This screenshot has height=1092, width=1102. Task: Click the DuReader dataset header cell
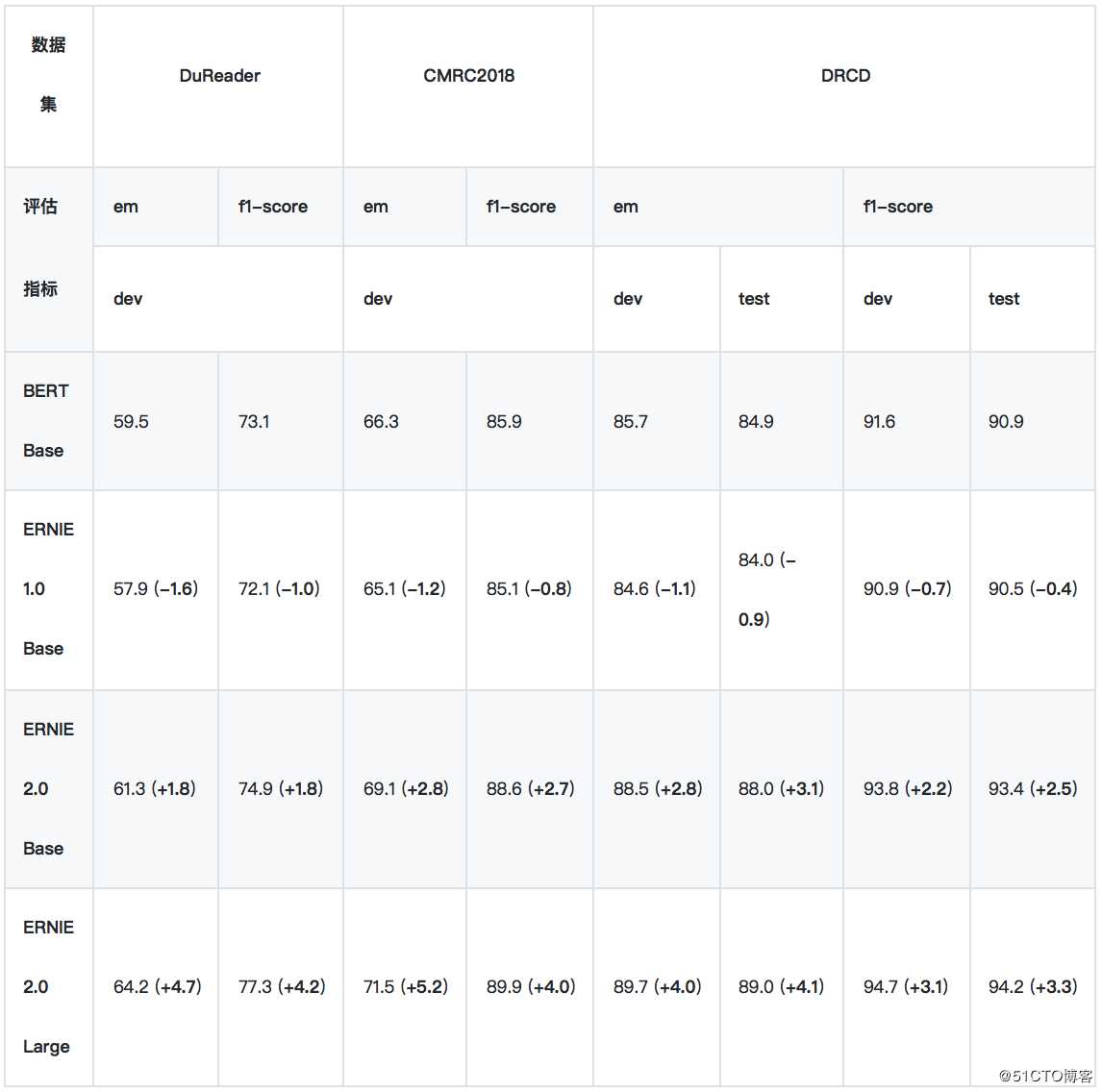coord(218,87)
